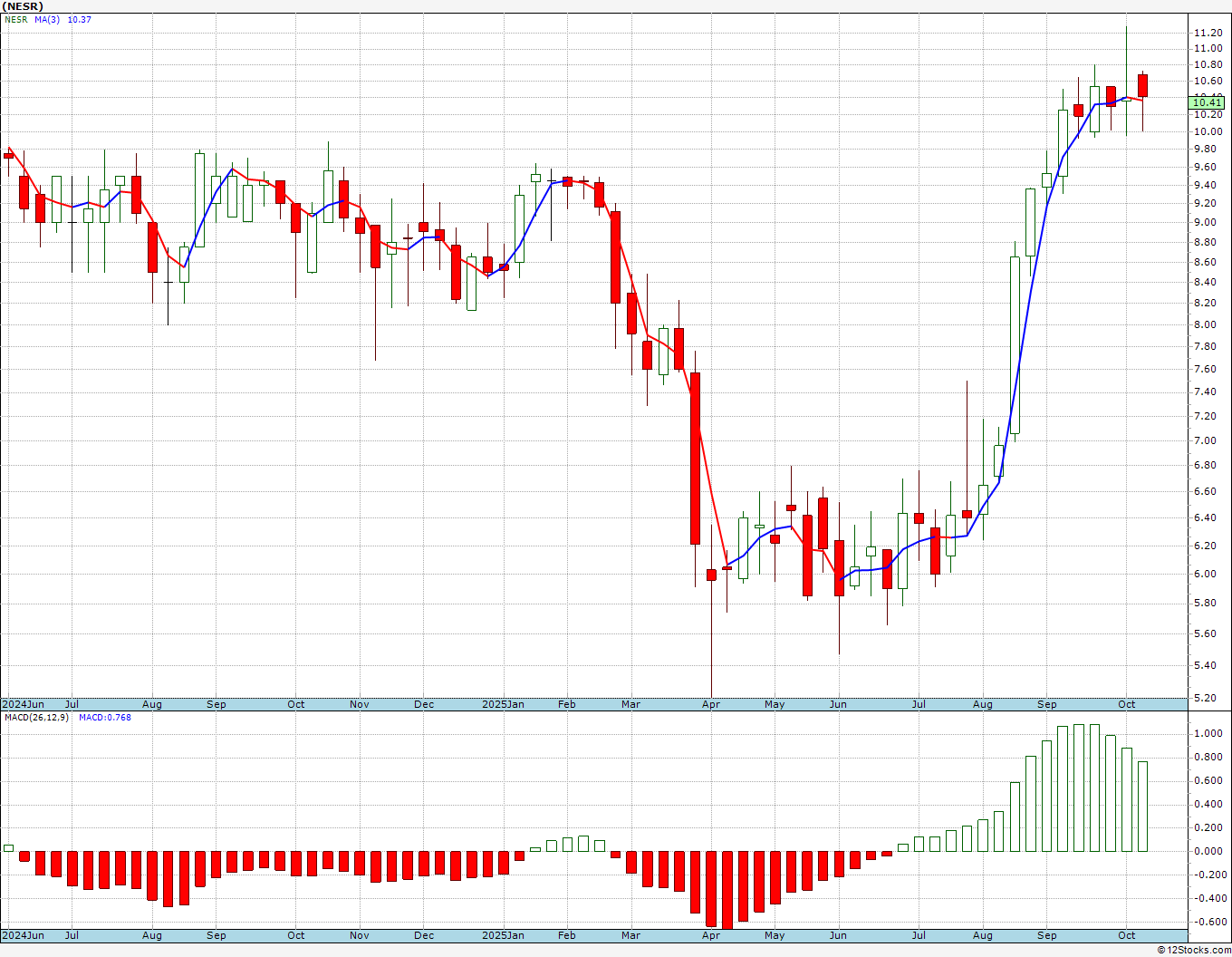The width and height of the screenshot is (1232, 957).
Task: Click 2025Jan on the price chart date axis
Action: tap(503, 704)
